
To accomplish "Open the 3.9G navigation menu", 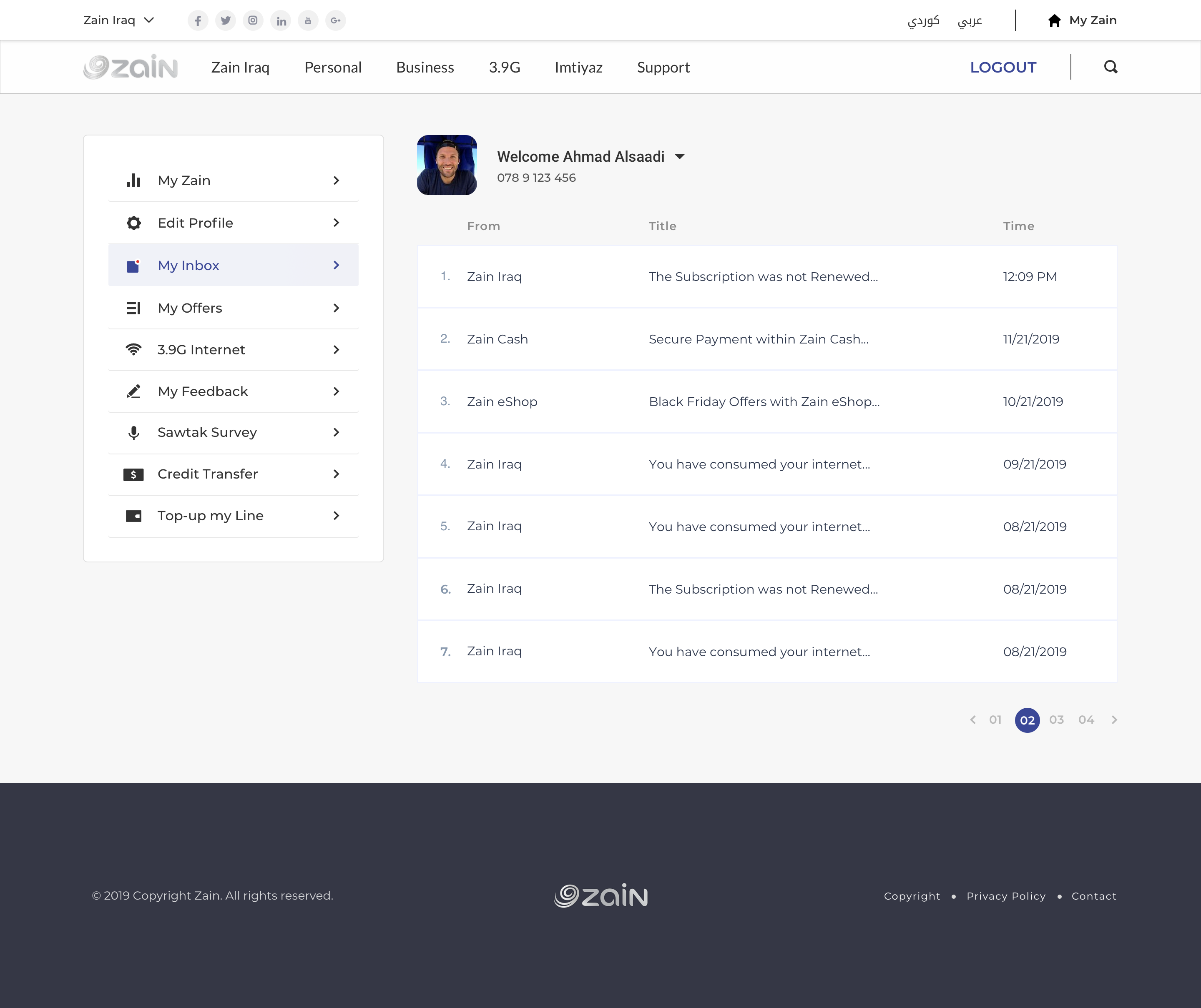I will coord(505,68).
